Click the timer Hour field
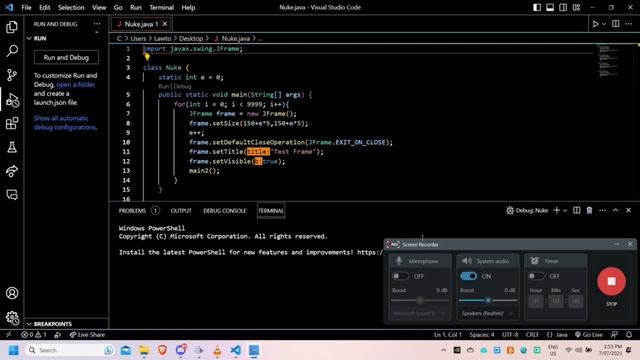Screen dimensions: 640x360 point(536,302)
